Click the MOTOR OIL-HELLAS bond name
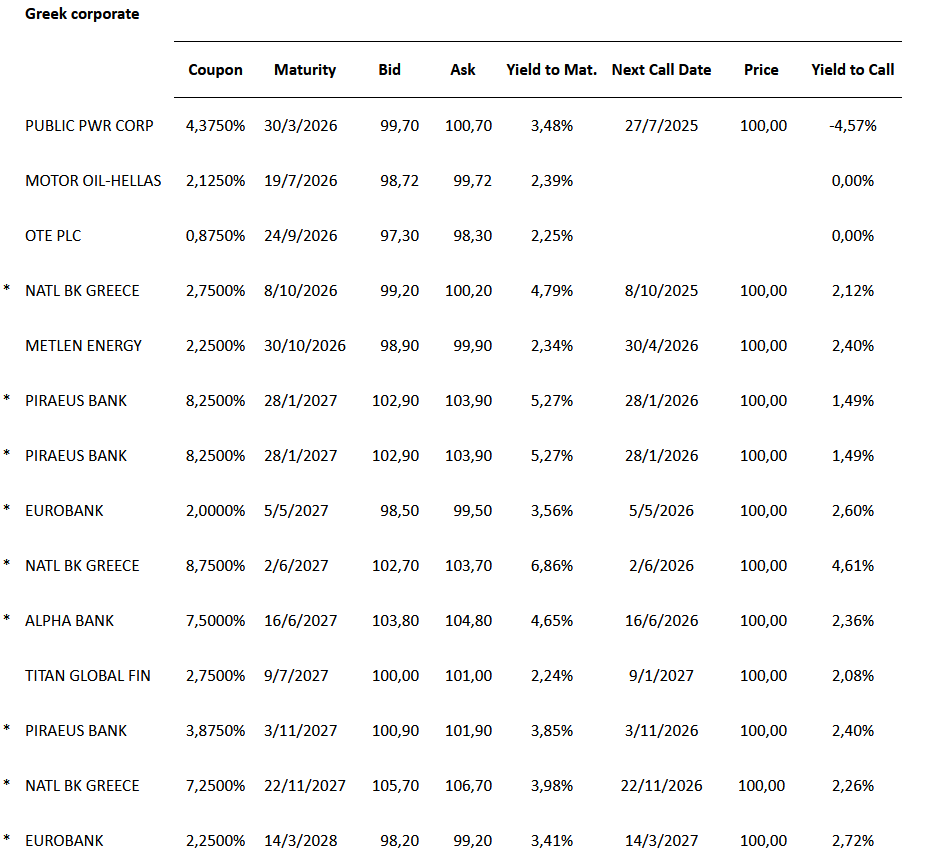 point(93,181)
